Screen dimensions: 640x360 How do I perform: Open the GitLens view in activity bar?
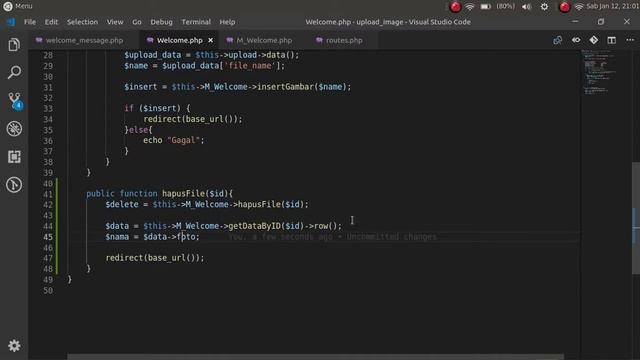[14, 185]
